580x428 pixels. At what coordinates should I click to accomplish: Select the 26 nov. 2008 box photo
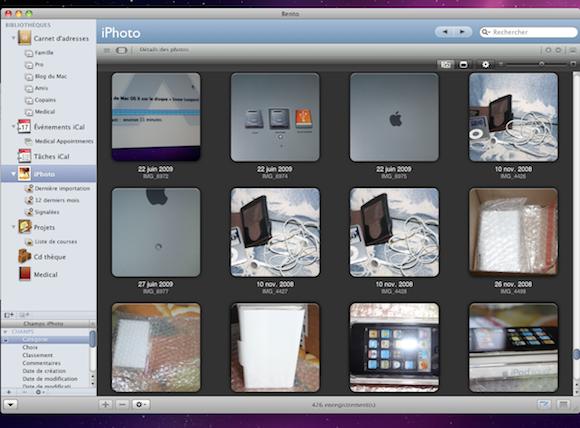(513, 232)
